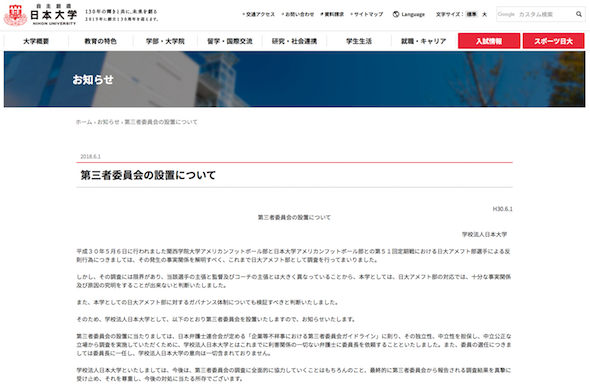Click the お知らせ breadcrumb link
Image resolution: width=590 pixels, height=391 pixels.
click(108, 122)
